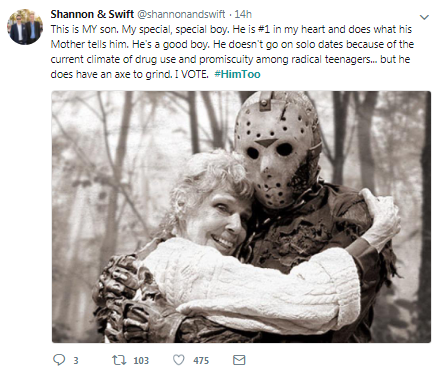The image size is (438, 371).
Task: Click the Shannon & Swift display name
Action: coord(92,14)
